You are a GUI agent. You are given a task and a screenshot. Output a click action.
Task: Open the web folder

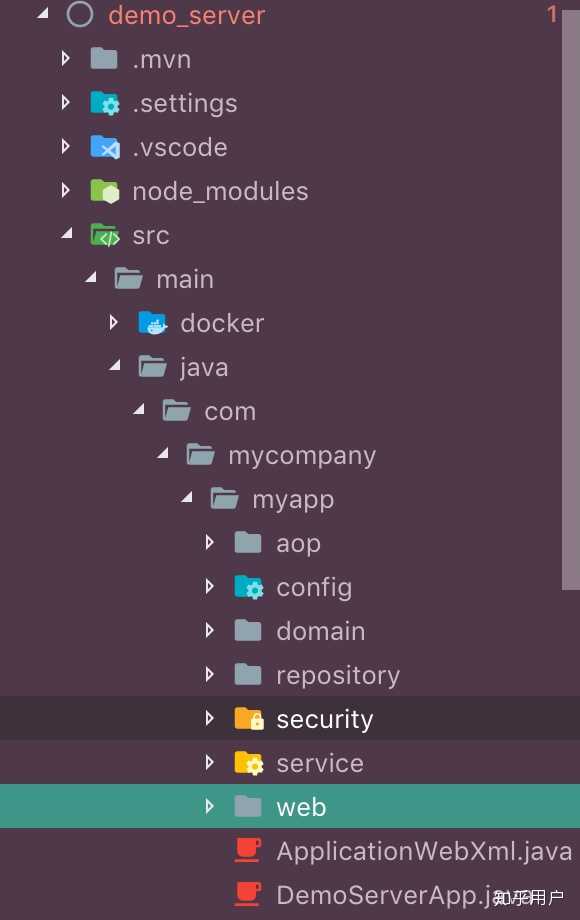(x=301, y=806)
